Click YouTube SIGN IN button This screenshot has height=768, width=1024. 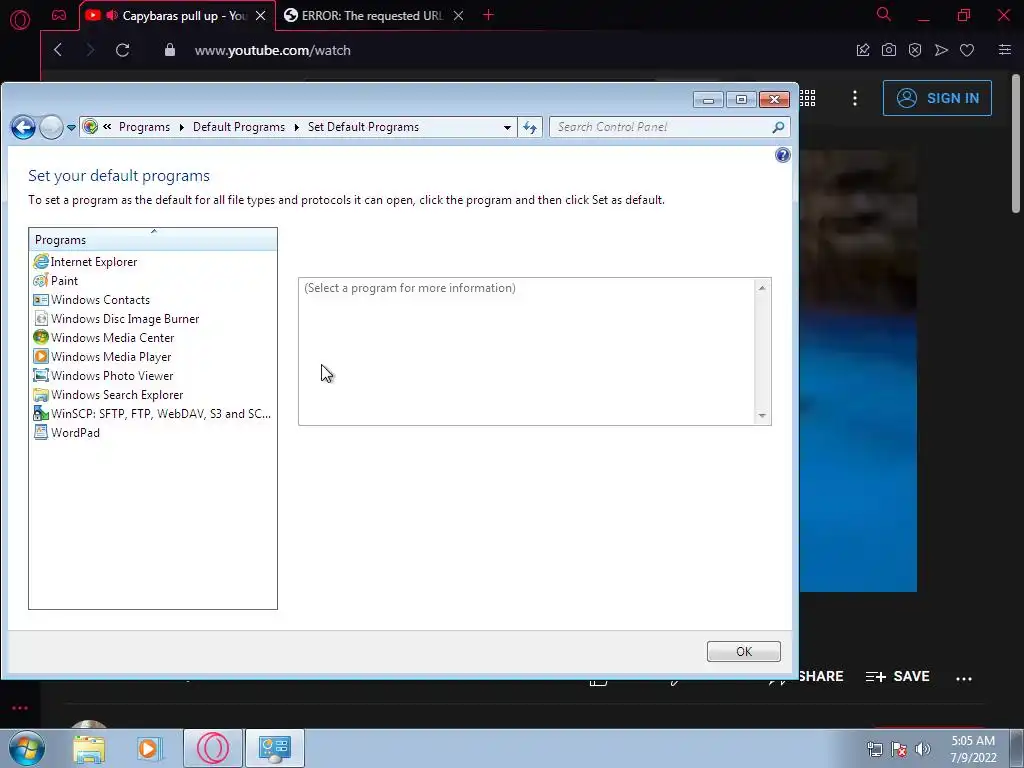[x=937, y=98]
